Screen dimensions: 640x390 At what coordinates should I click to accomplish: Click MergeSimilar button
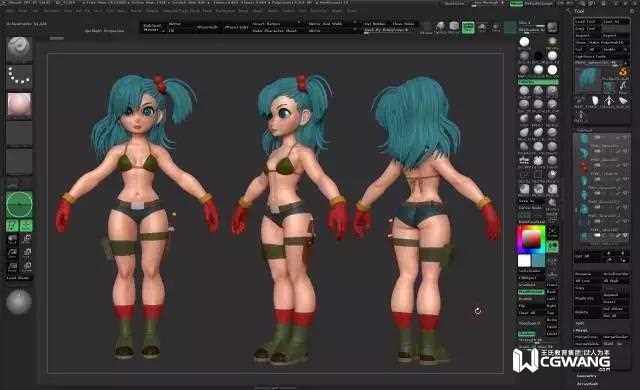(x=616, y=337)
